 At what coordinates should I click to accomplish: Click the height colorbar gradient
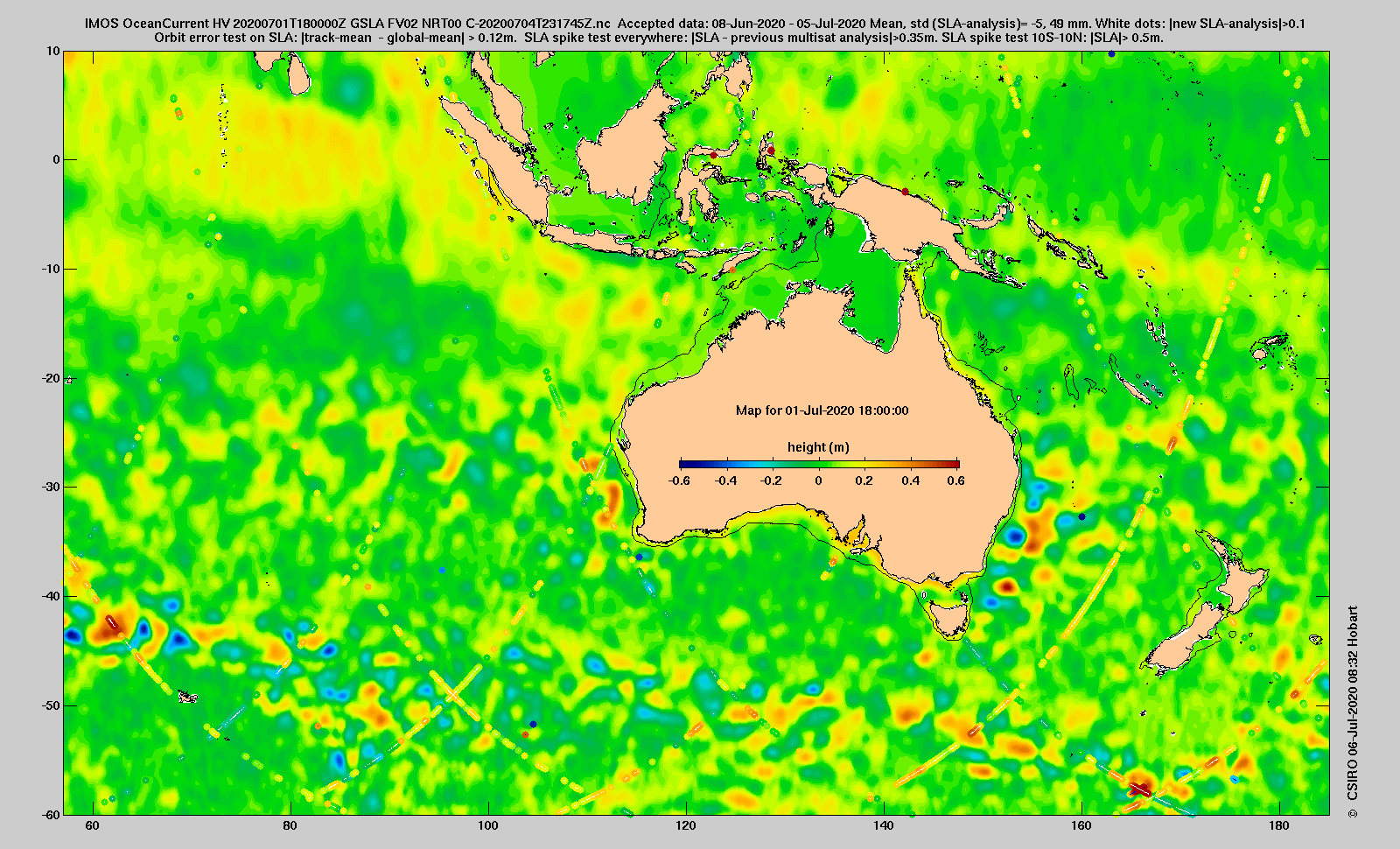[x=819, y=465]
